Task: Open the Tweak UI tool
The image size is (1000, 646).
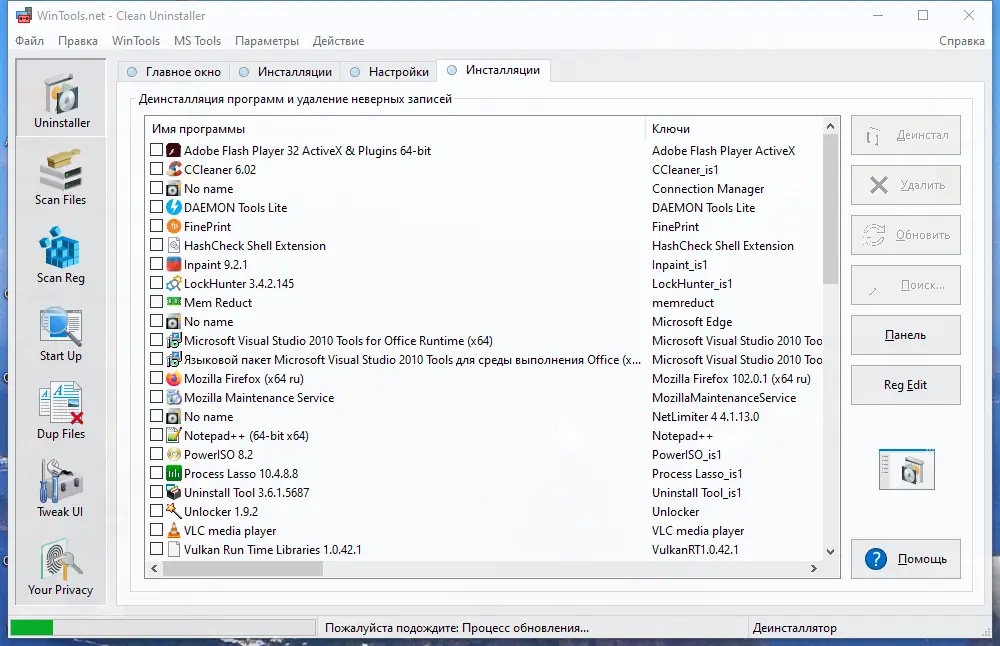Action: pos(61,489)
